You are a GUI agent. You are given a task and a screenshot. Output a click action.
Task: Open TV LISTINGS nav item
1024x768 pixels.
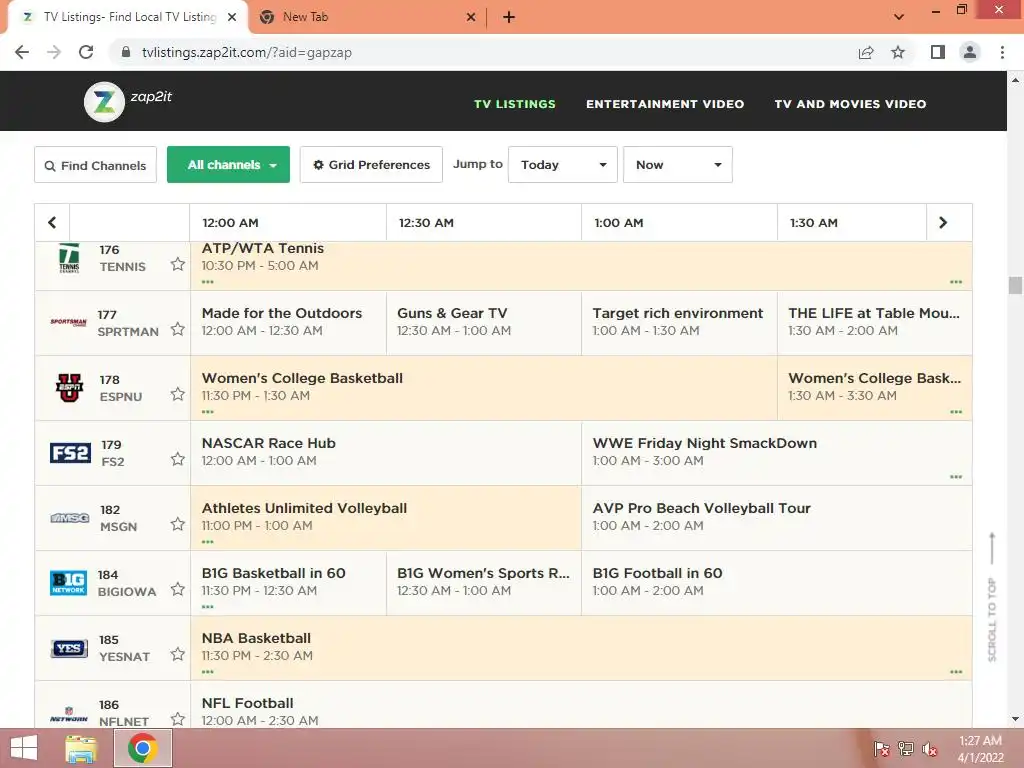(x=515, y=104)
